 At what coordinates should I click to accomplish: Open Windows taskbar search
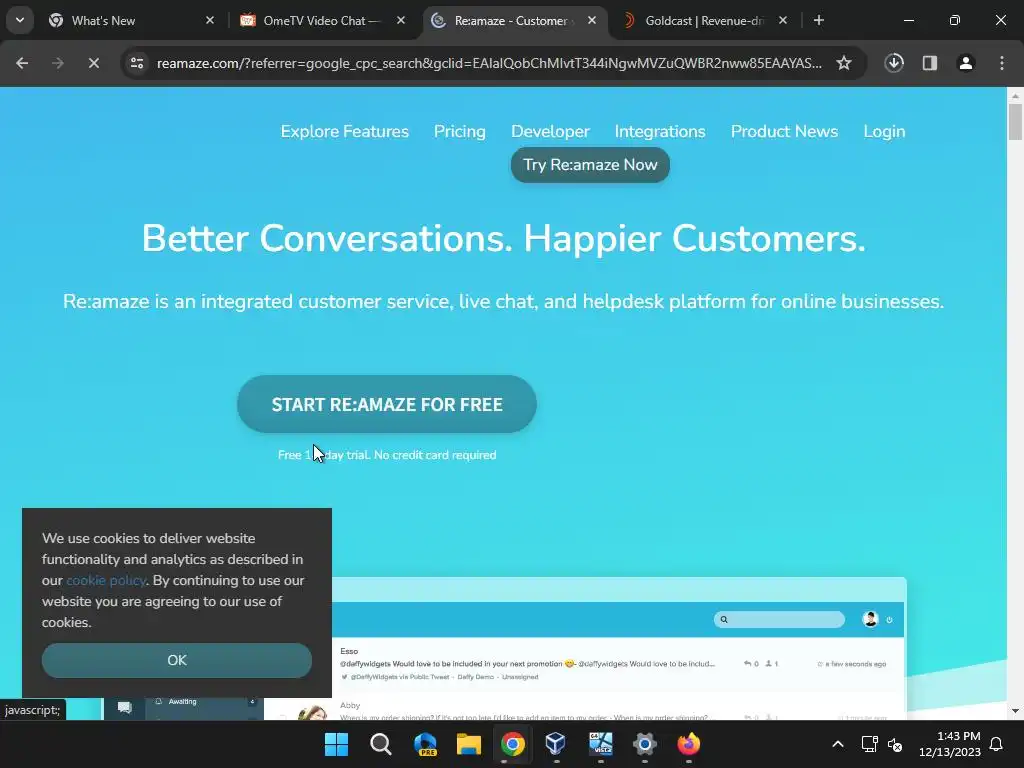pyautogui.click(x=381, y=744)
